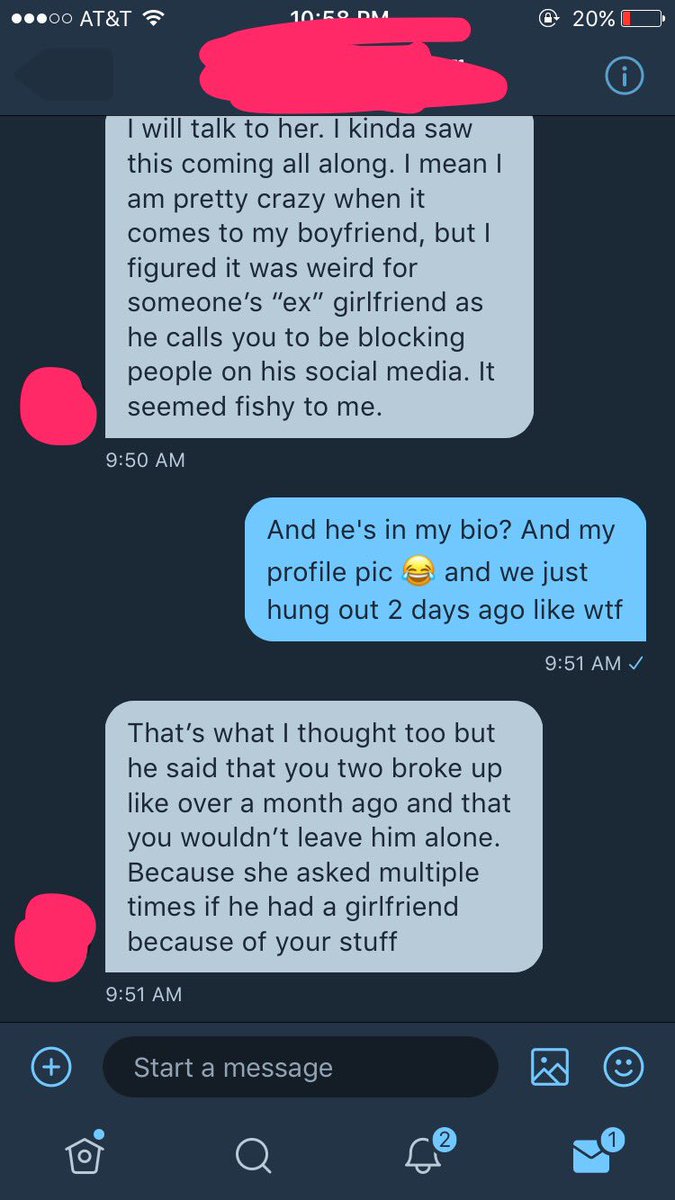Screen dimensions: 675x1200
Task: Select the message ending 'seemed fishy to me'
Action: 319,275
